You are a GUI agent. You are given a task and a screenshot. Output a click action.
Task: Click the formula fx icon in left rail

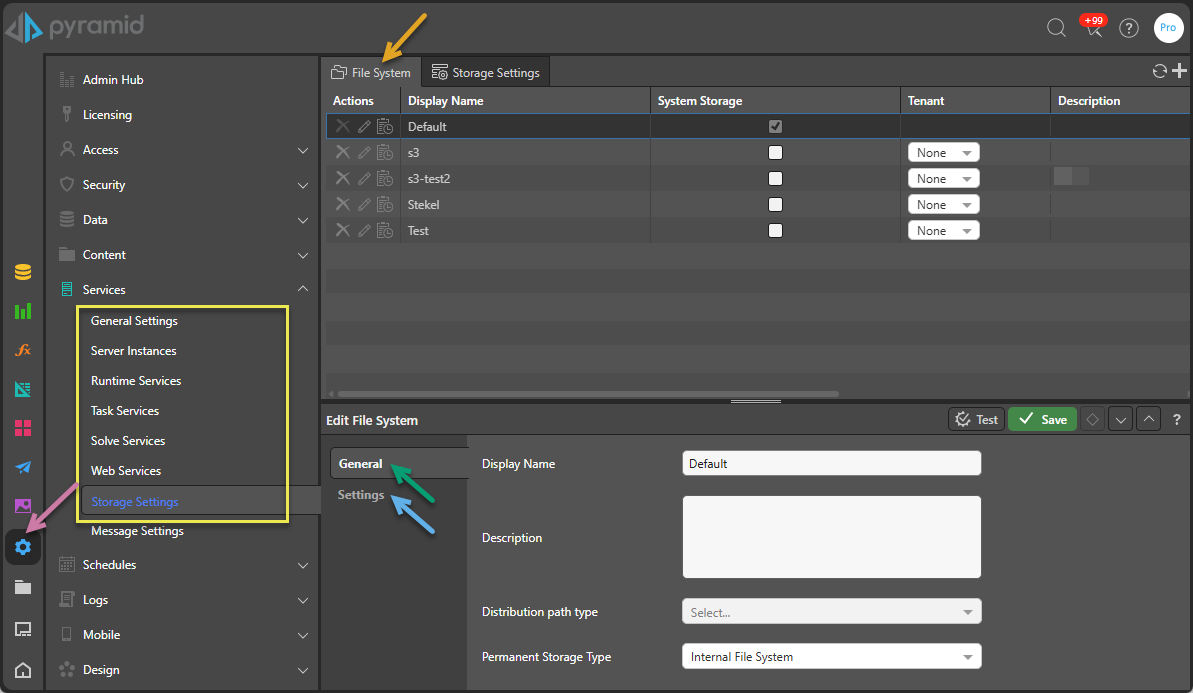pos(23,350)
